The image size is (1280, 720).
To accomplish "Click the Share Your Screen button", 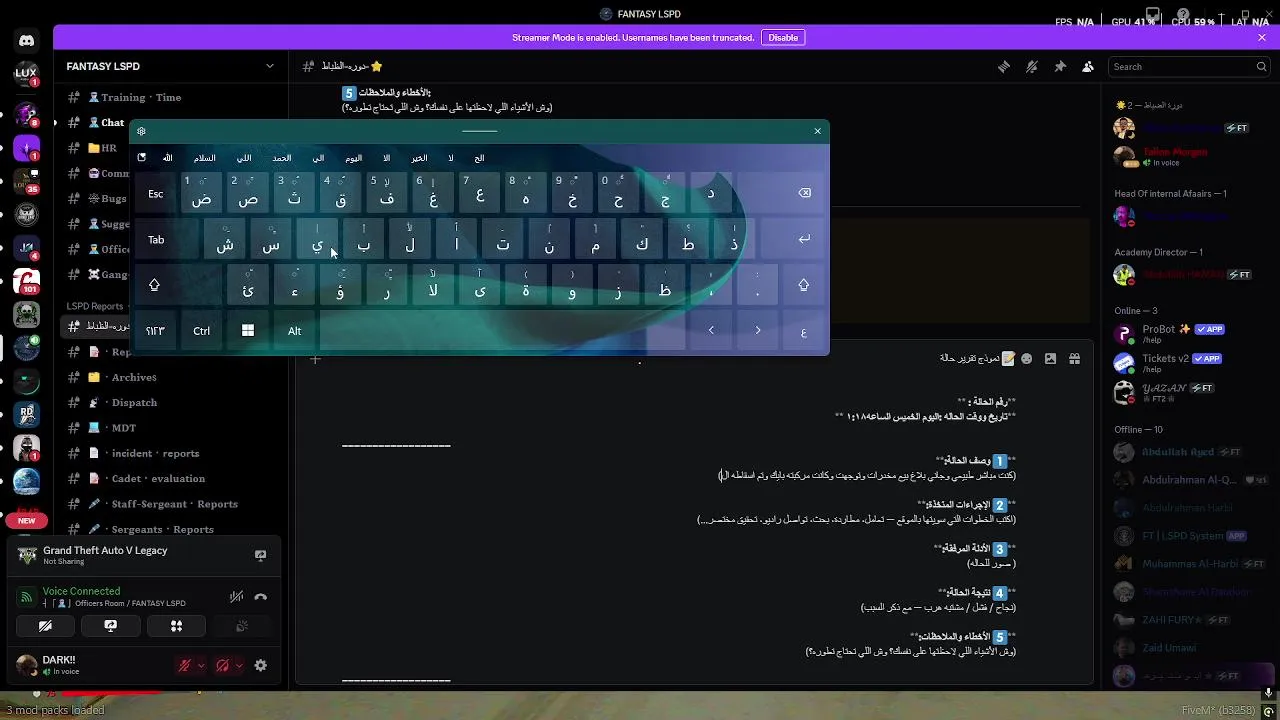I will point(111,626).
